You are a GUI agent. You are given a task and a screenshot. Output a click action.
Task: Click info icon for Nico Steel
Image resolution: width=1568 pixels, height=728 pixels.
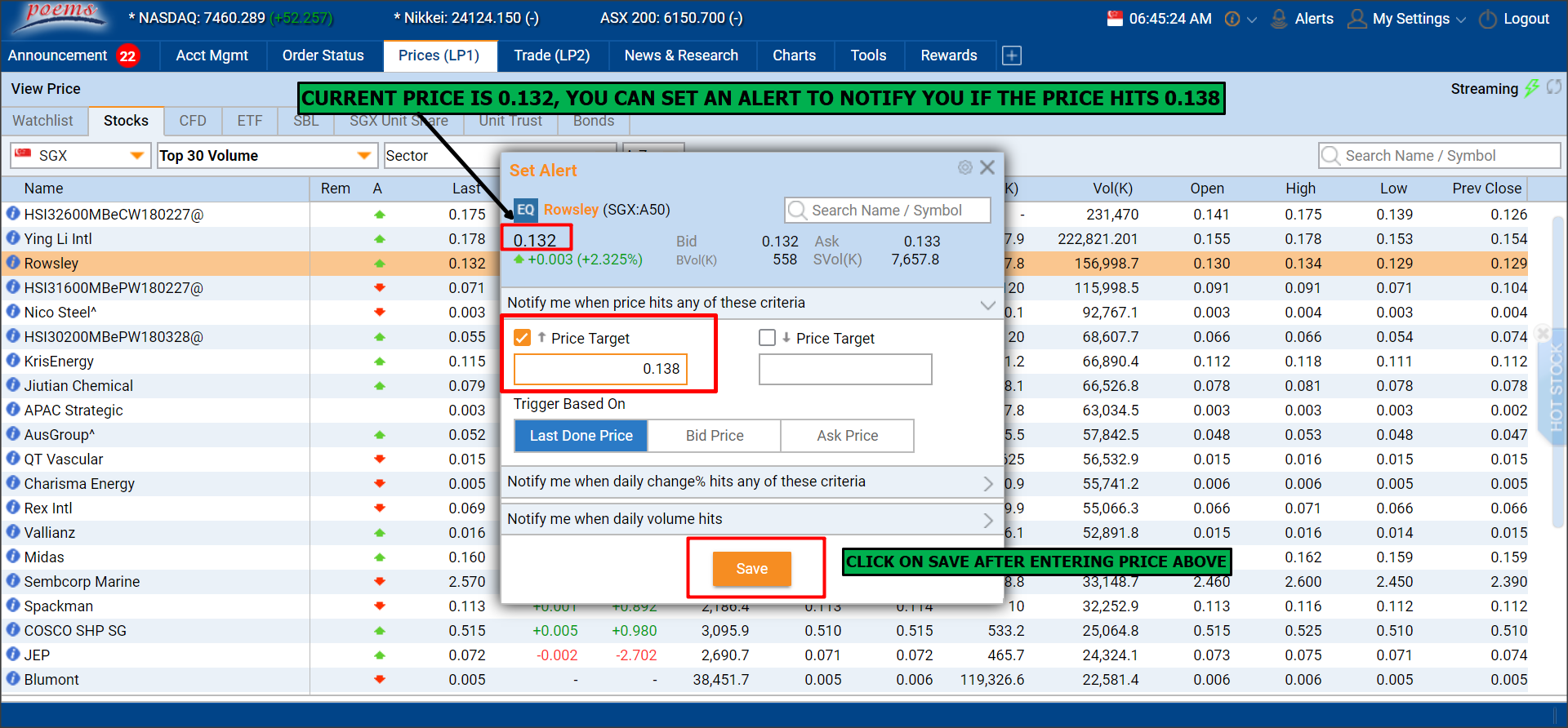pos(13,312)
